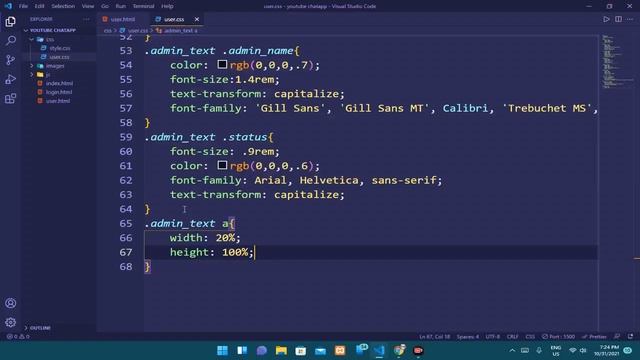Viewport: 640px width, 360px height.
Task: Click the color swatch on line 54
Action: coord(222,64)
